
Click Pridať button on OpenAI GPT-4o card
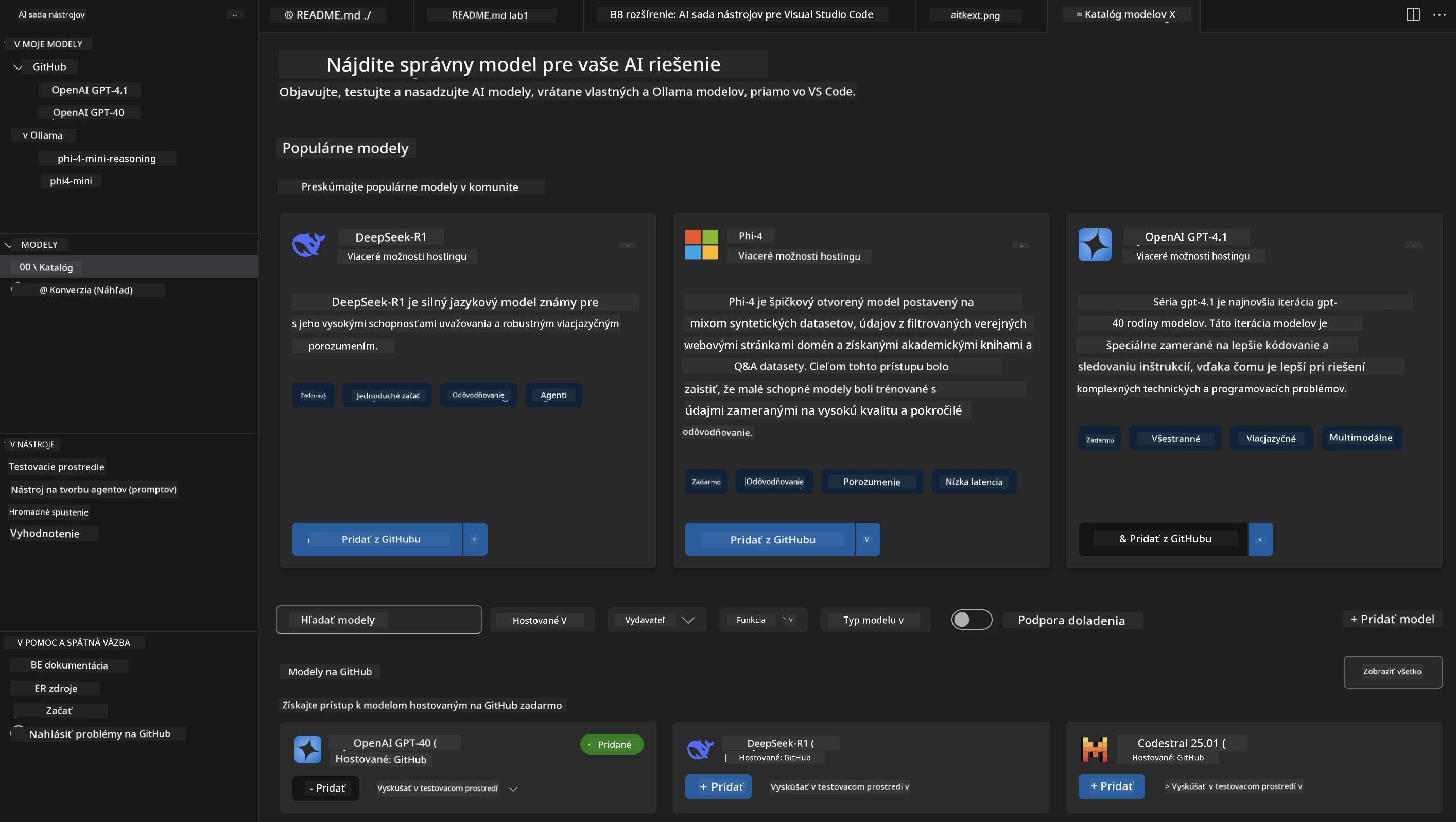click(325, 788)
